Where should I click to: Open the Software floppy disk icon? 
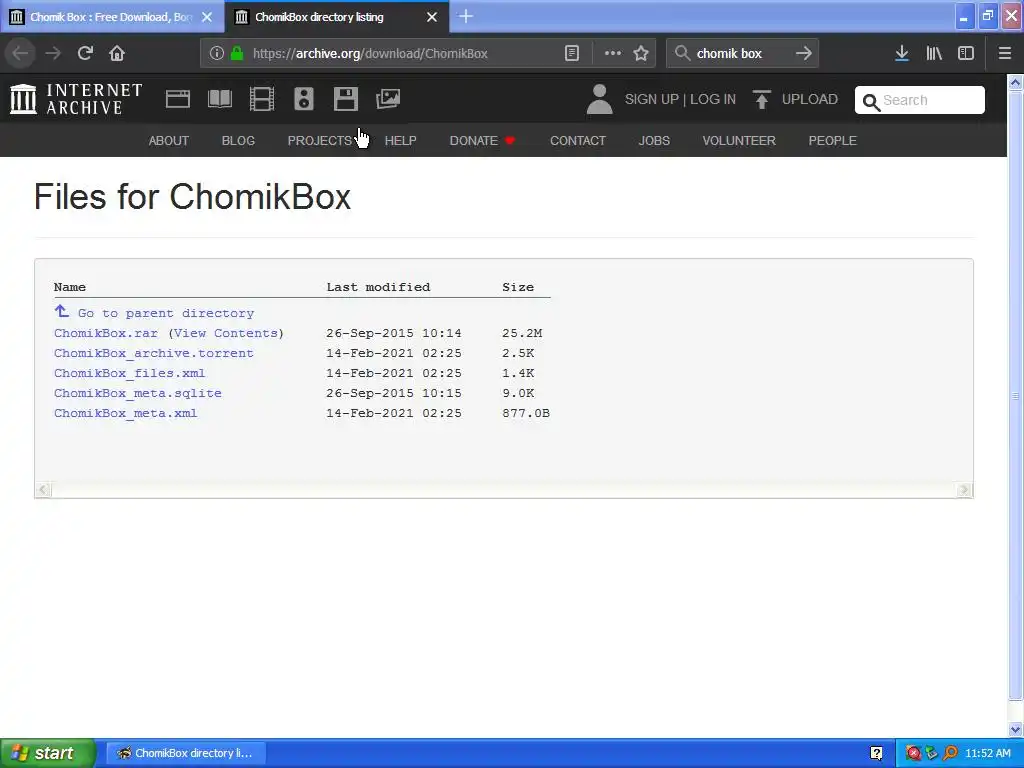345,99
